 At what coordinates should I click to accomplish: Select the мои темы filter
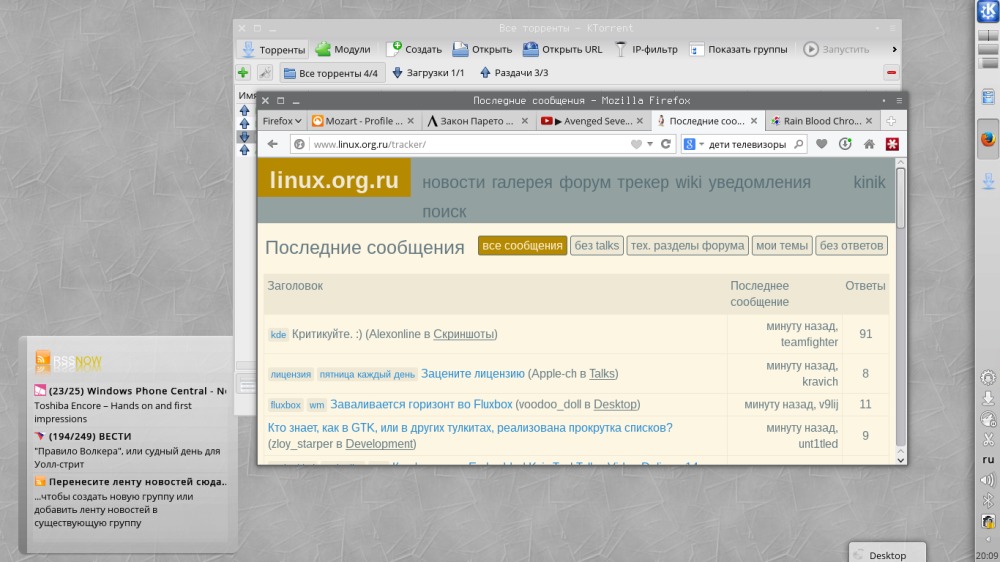(782, 246)
